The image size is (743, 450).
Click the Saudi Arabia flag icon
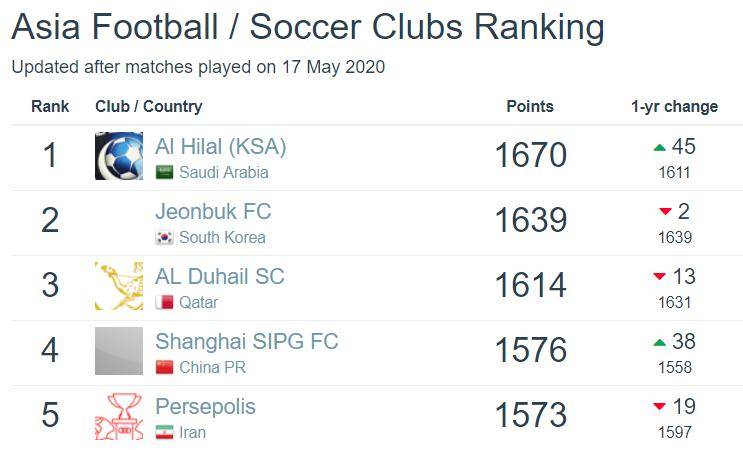coord(164,172)
